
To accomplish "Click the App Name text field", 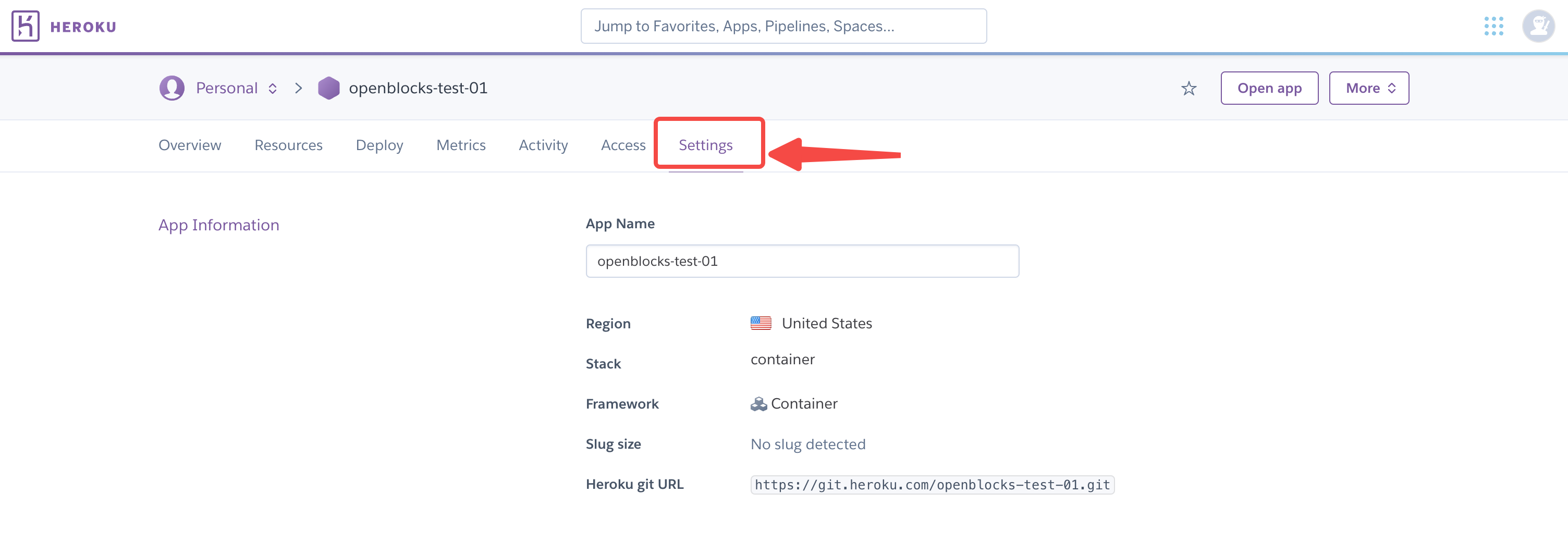I will (802, 261).
